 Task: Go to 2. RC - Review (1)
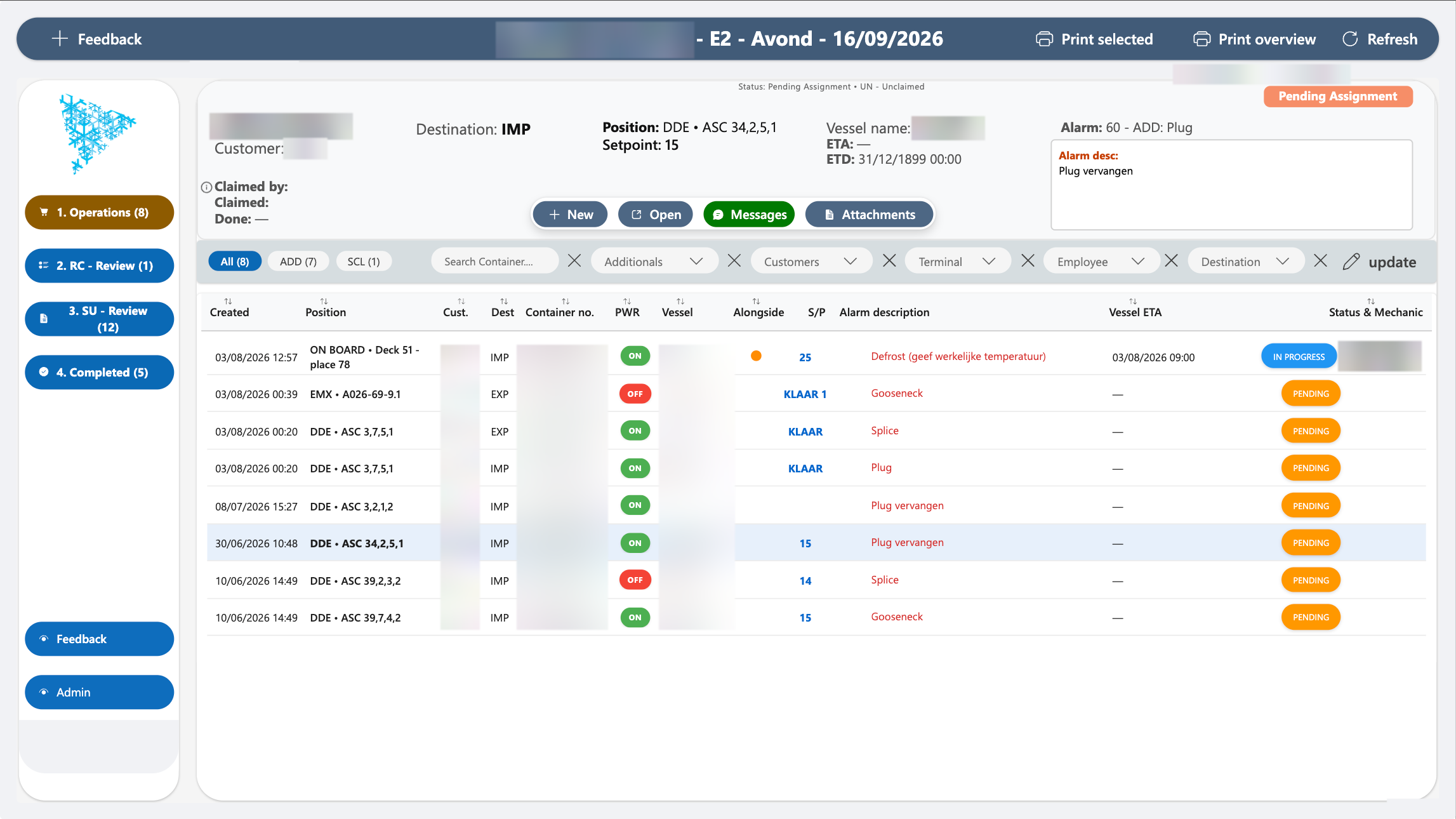click(99, 265)
